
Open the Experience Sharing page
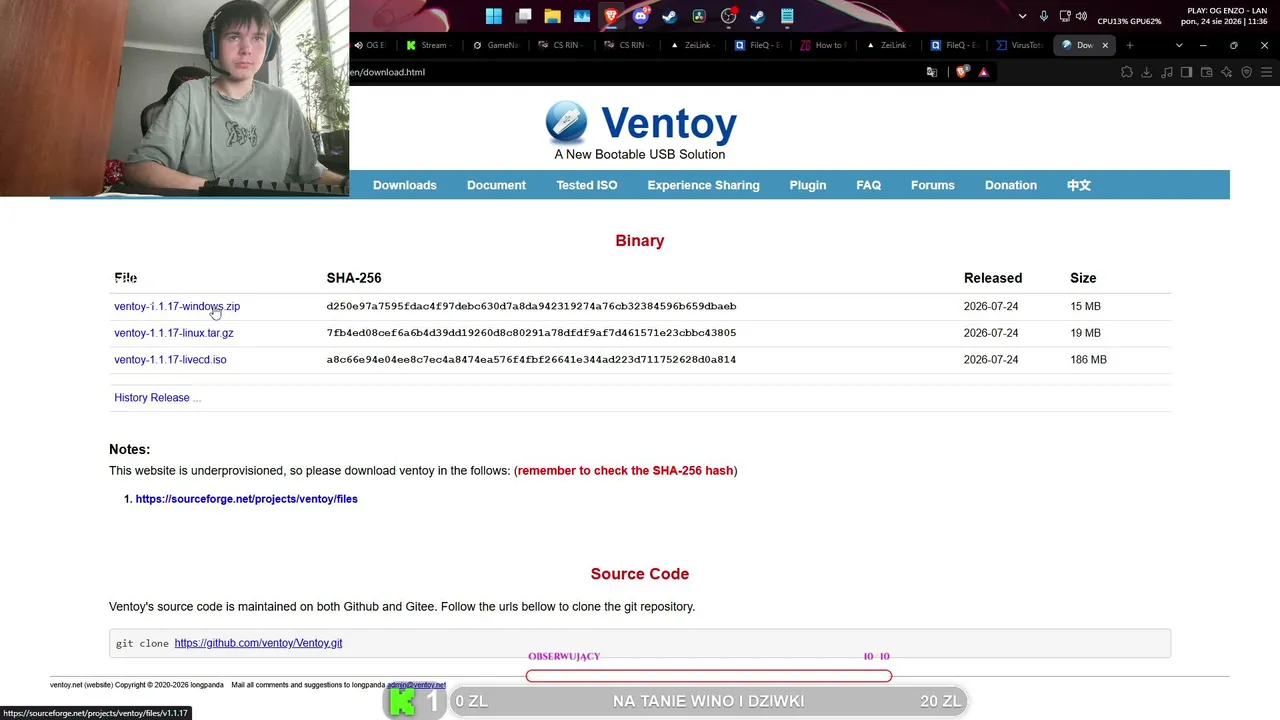(x=703, y=185)
